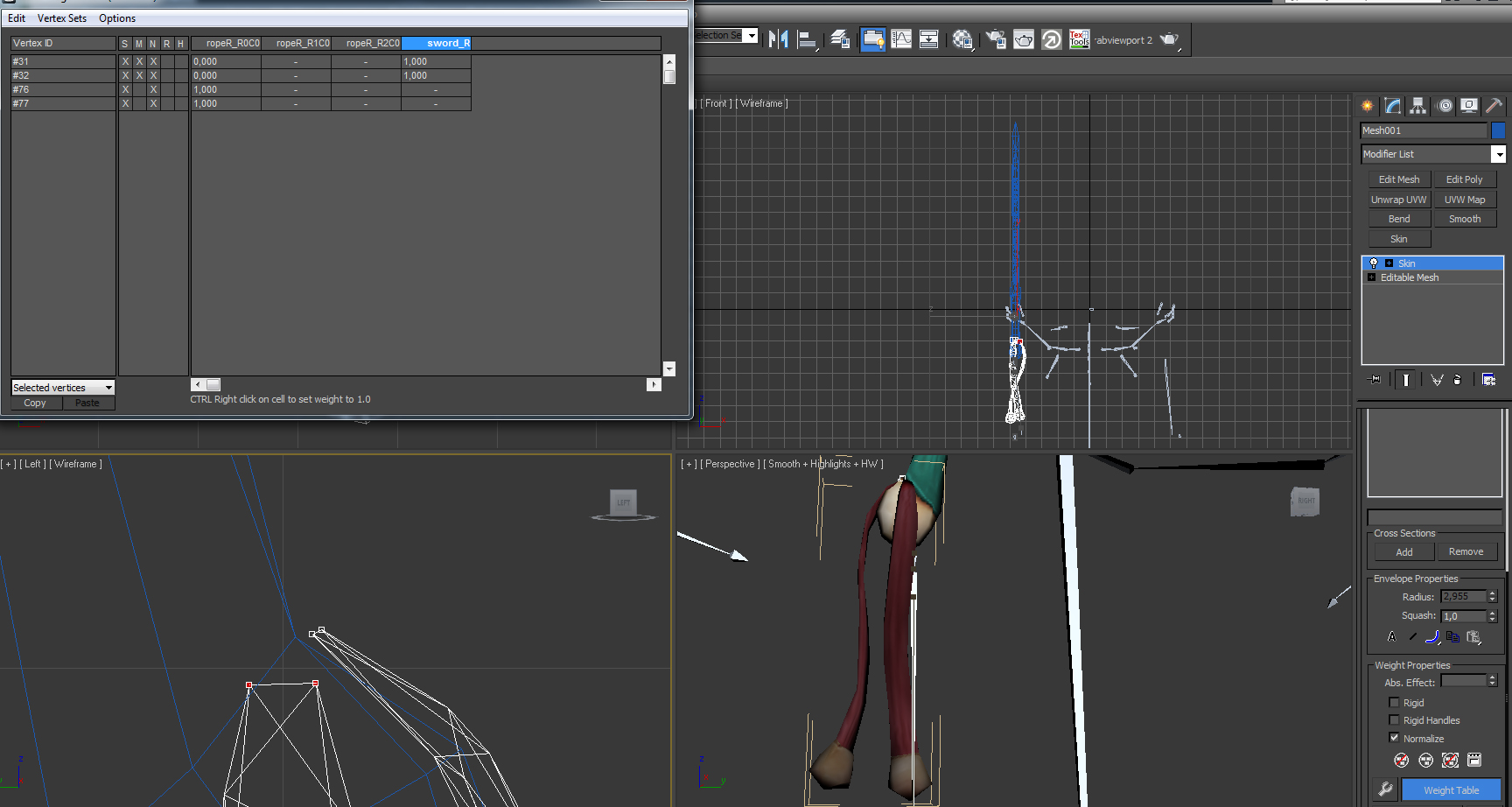Uncheck the Normalize checkbox
Viewport: 1512px width, 807px height.
(x=1394, y=738)
